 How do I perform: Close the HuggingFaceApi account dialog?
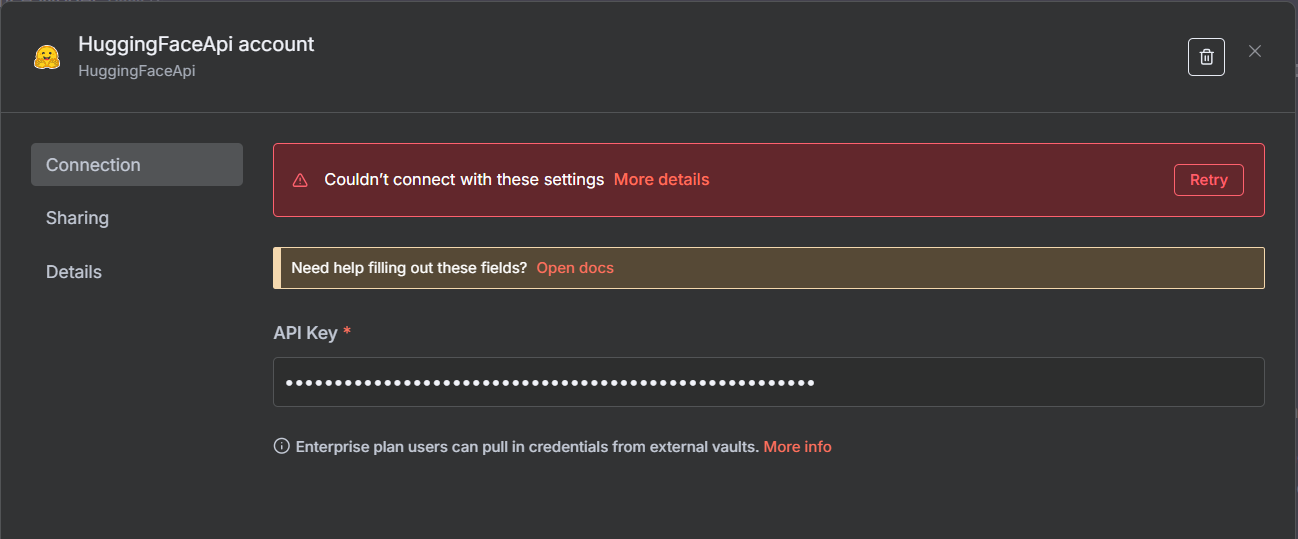click(x=1255, y=51)
